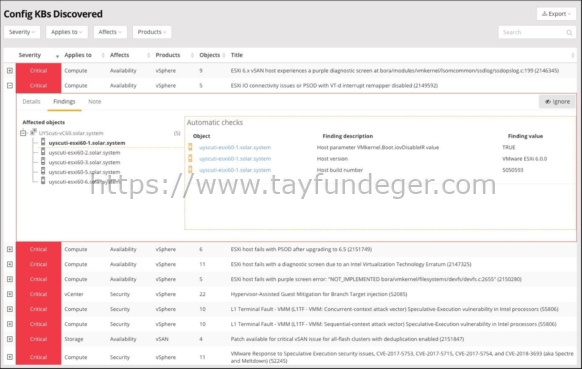Click the search magnifier icon
This screenshot has width=582, height=369.
[x=569, y=33]
